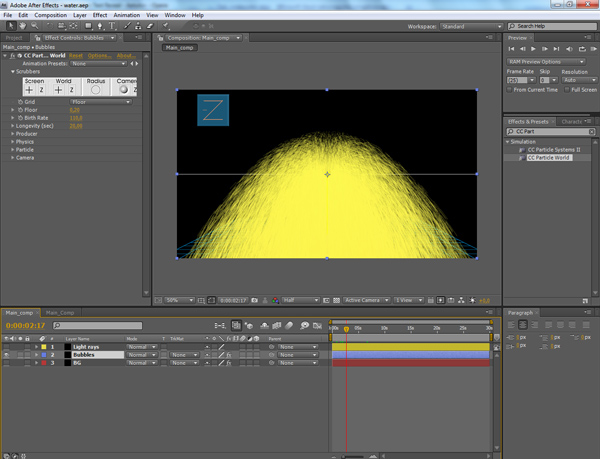This screenshot has width=600, height=459.
Task: Click the Brainstorm icon in timeline
Action: pyautogui.click(x=304, y=326)
